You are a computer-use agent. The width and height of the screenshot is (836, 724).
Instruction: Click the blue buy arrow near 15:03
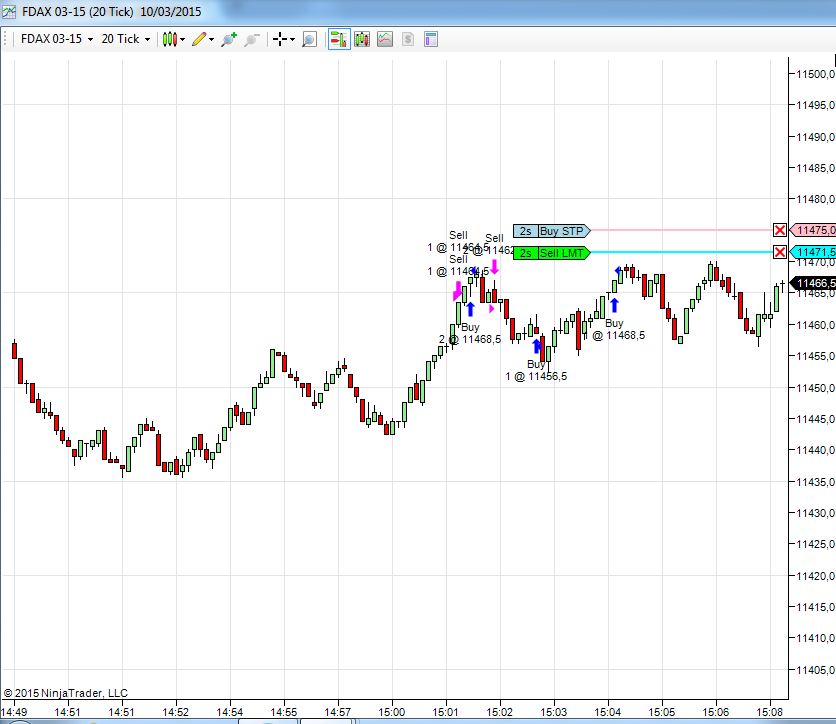click(x=537, y=346)
